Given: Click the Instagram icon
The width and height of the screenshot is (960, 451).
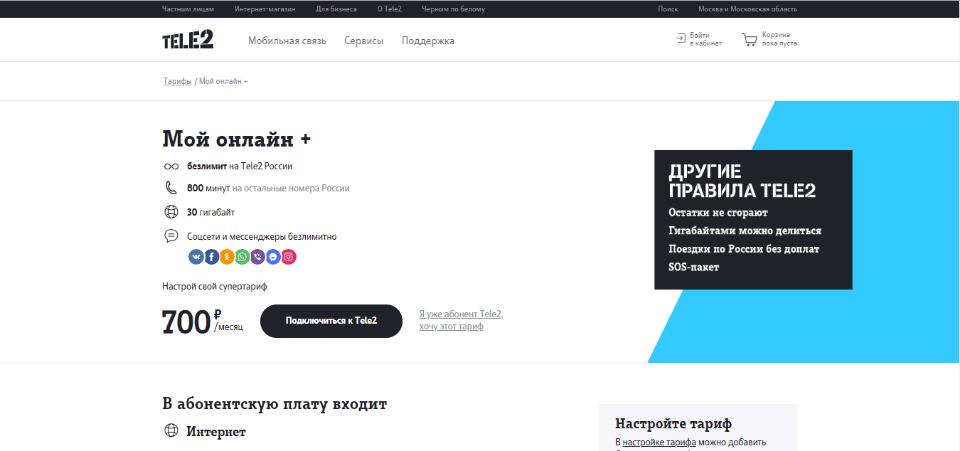Looking at the screenshot, I should coord(289,257).
